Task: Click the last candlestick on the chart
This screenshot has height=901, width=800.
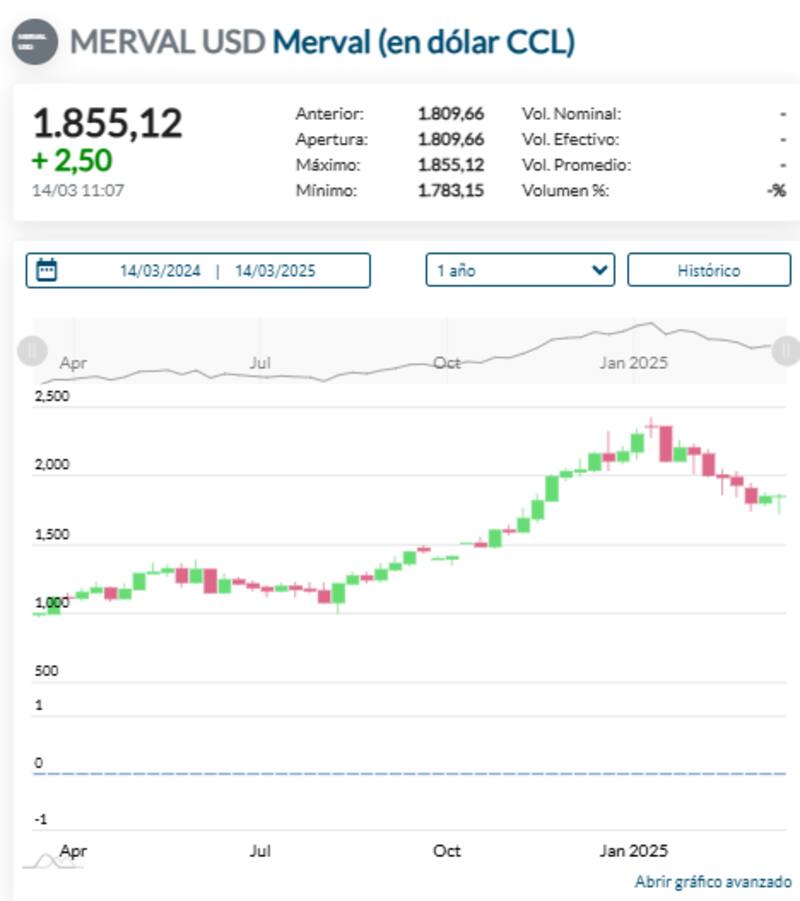Action: pos(779,497)
